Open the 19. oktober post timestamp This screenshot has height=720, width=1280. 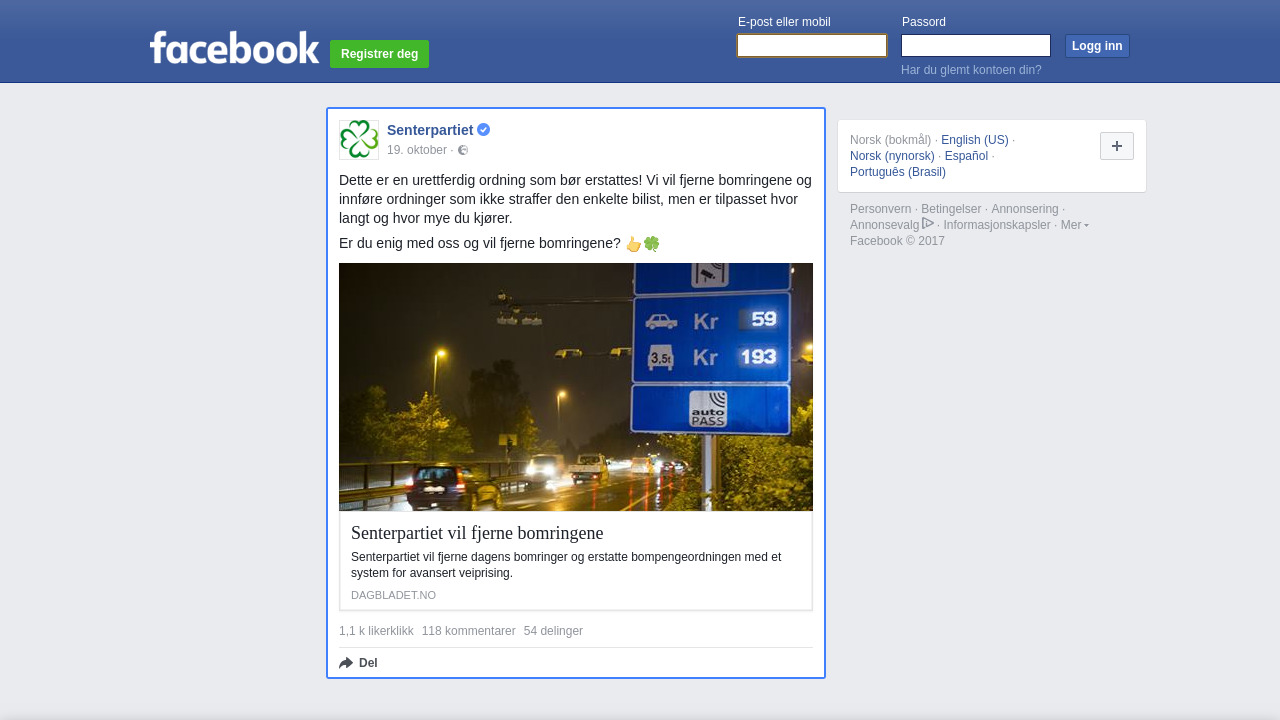(417, 150)
